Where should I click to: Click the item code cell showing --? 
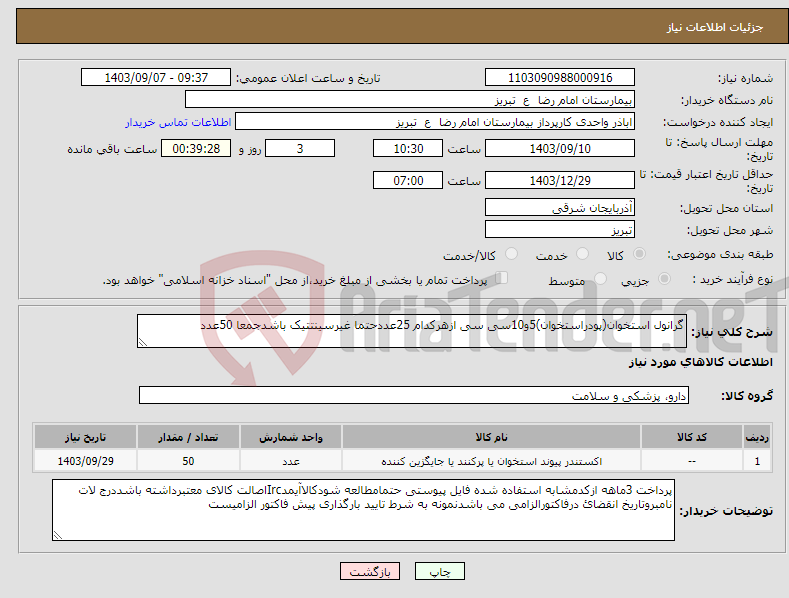pos(692,461)
